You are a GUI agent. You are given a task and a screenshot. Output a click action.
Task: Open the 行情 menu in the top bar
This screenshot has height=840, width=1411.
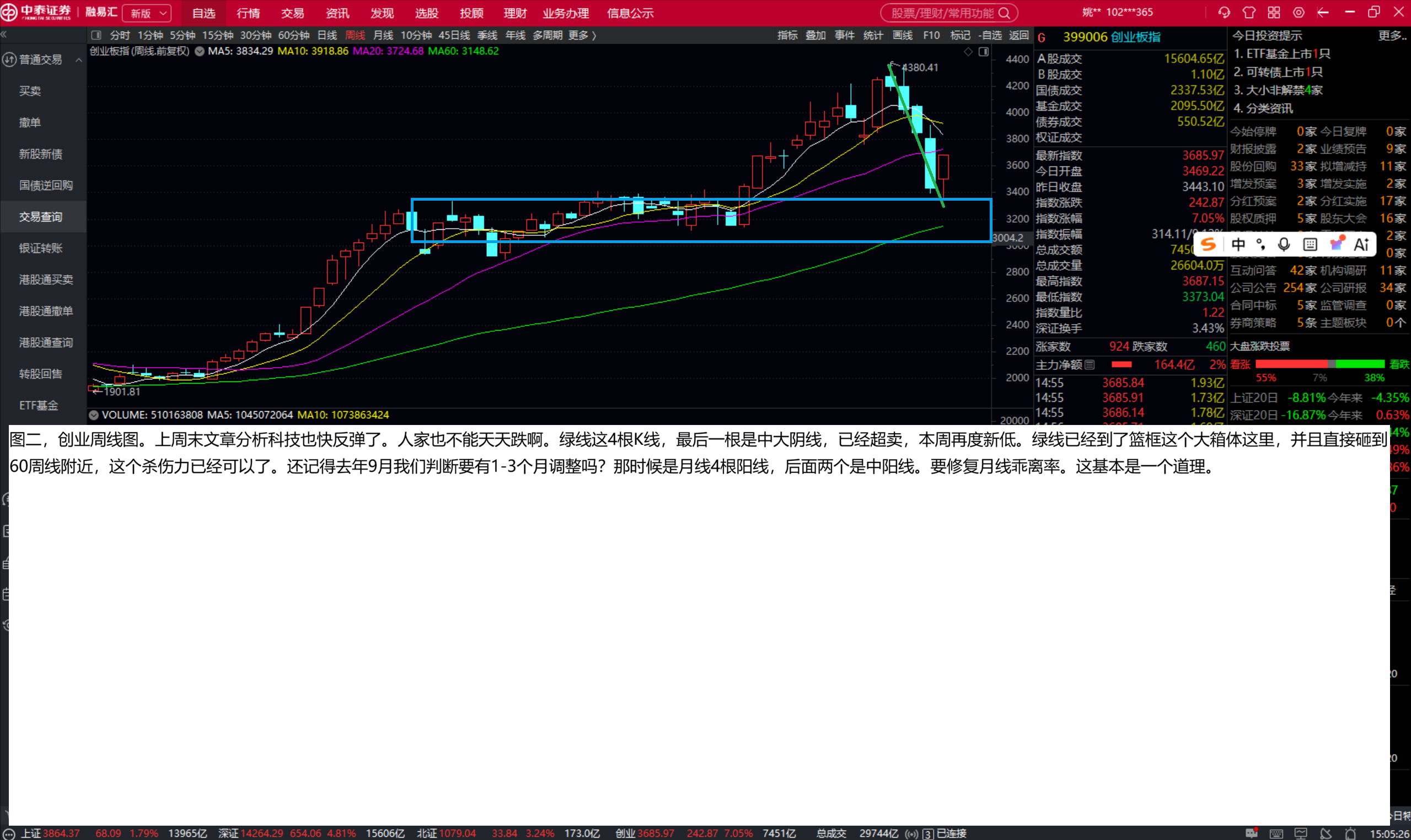click(x=248, y=13)
